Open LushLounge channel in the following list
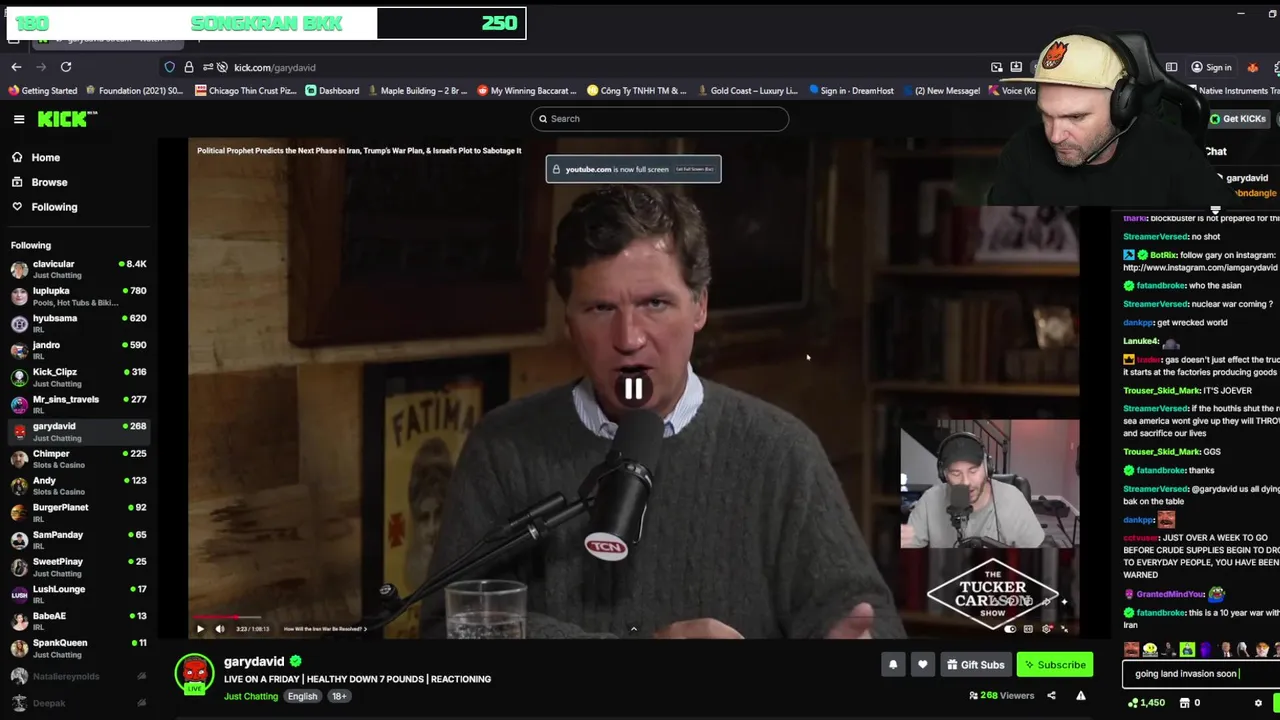The image size is (1280, 720). [x=78, y=594]
